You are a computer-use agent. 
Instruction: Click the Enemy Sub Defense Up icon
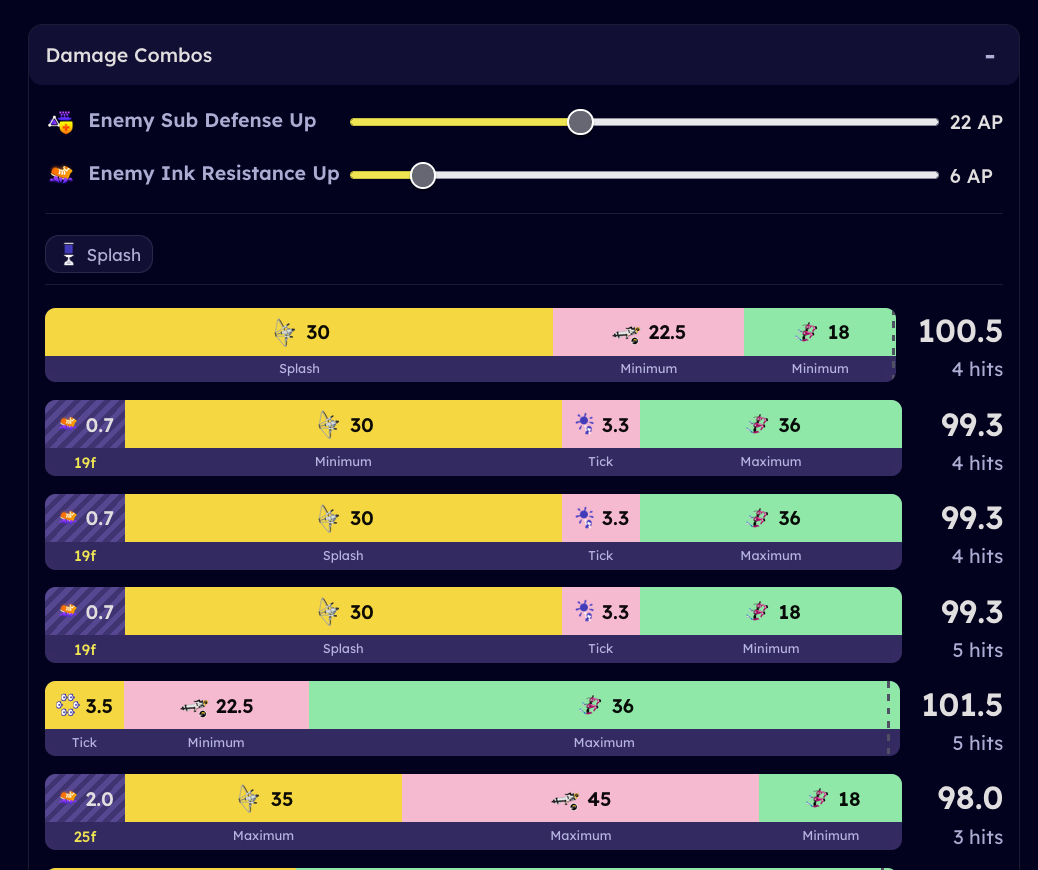coord(61,122)
